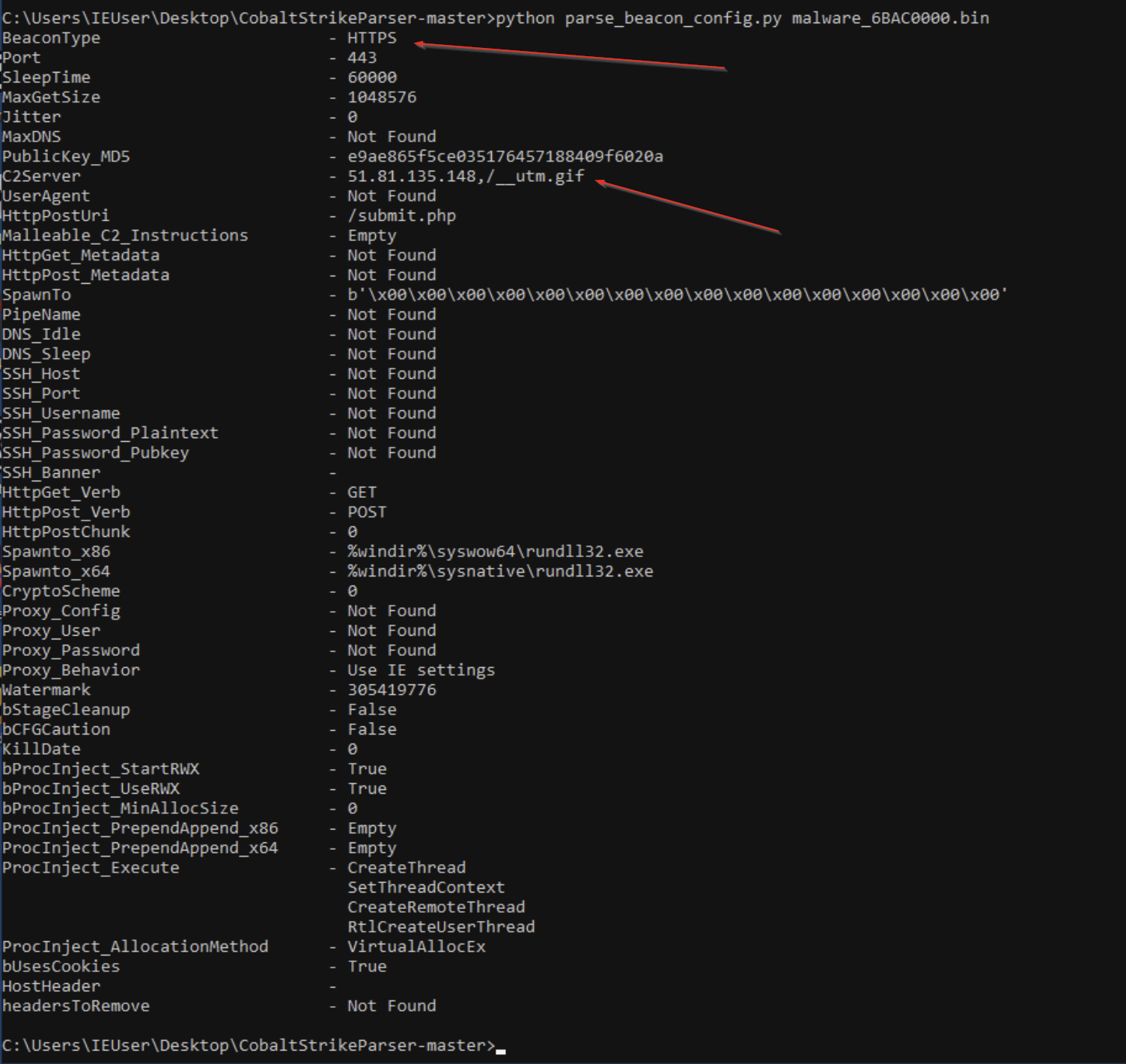Click the Port value 443
Viewport: 1126px width, 1064px height.
point(362,58)
